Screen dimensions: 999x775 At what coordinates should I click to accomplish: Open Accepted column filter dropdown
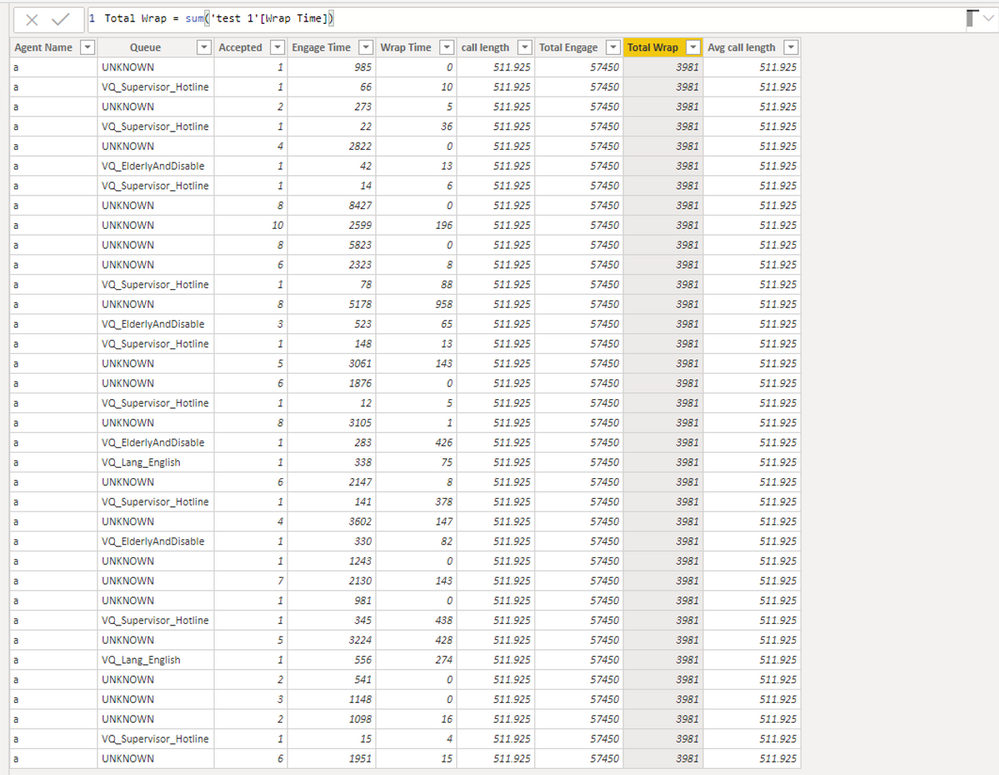coord(277,47)
